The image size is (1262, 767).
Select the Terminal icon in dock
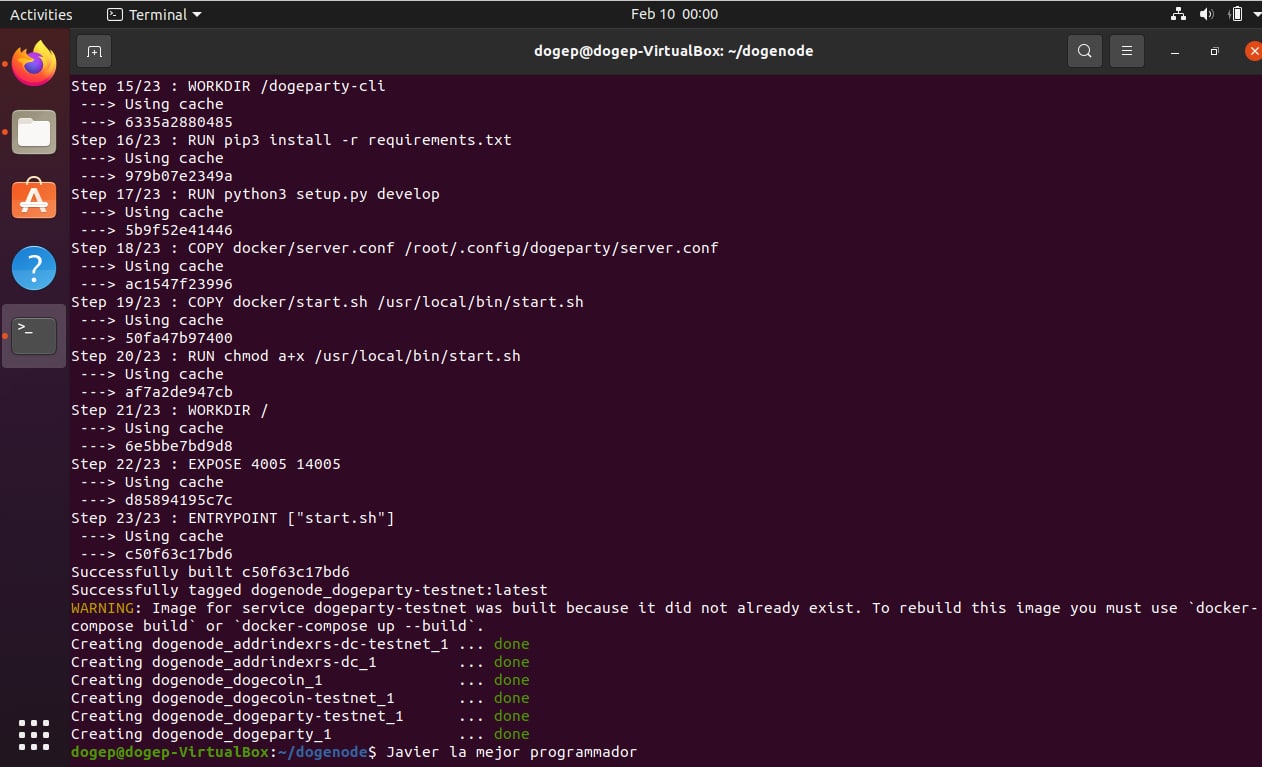(x=34, y=335)
